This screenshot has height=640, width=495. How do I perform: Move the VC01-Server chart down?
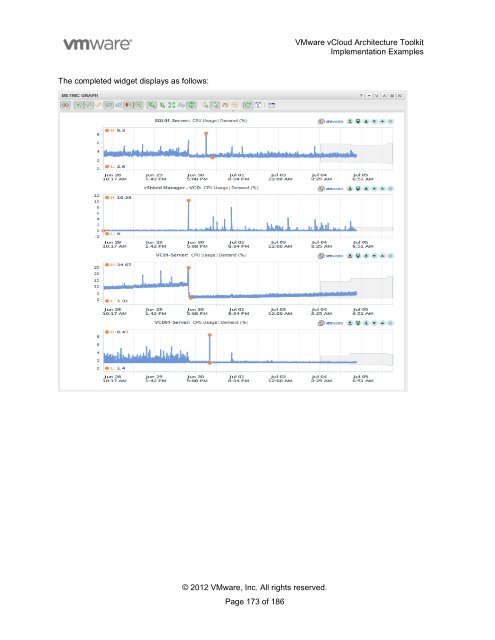(x=374, y=256)
